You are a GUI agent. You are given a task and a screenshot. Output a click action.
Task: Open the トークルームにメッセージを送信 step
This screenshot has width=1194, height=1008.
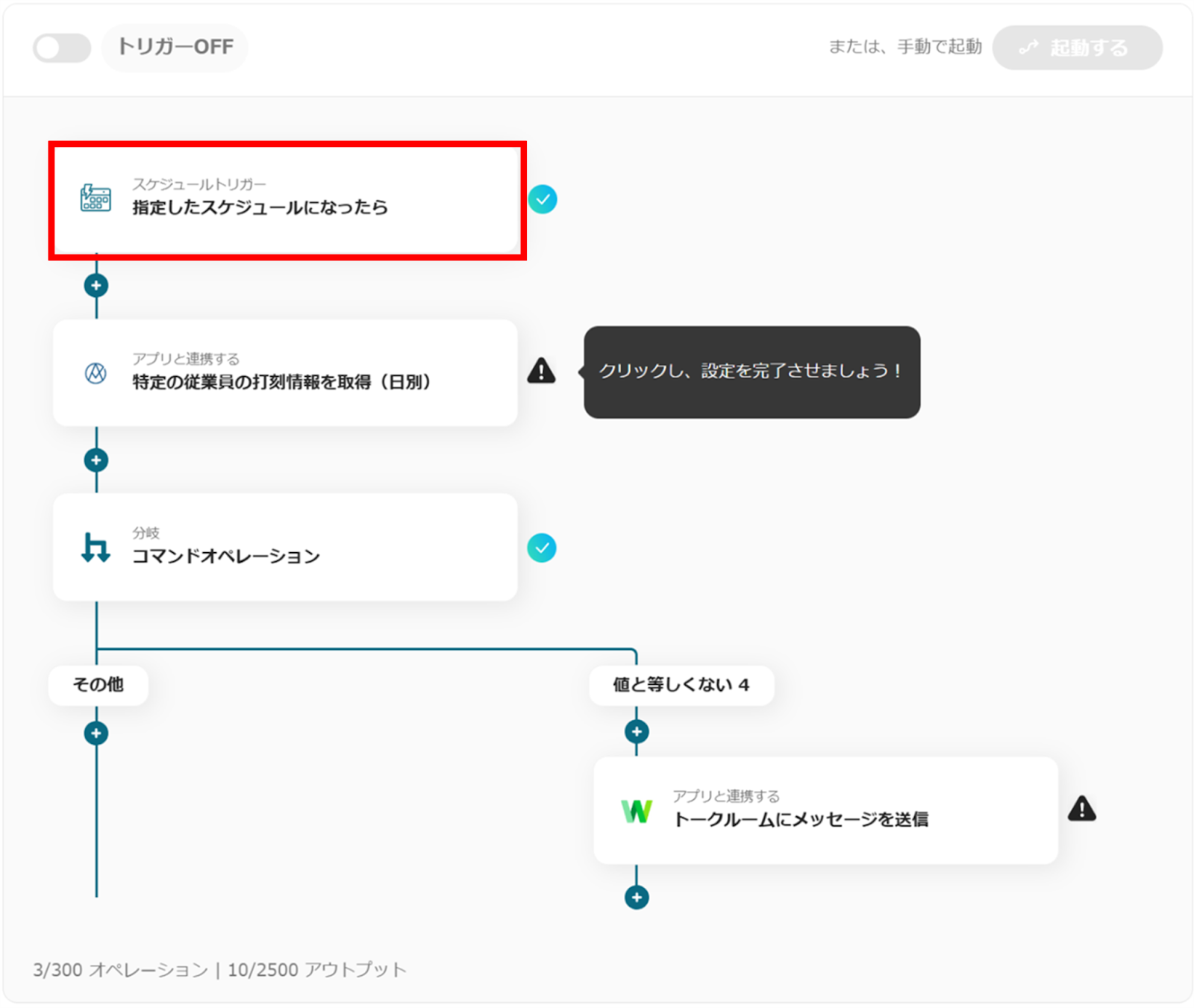click(x=825, y=810)
